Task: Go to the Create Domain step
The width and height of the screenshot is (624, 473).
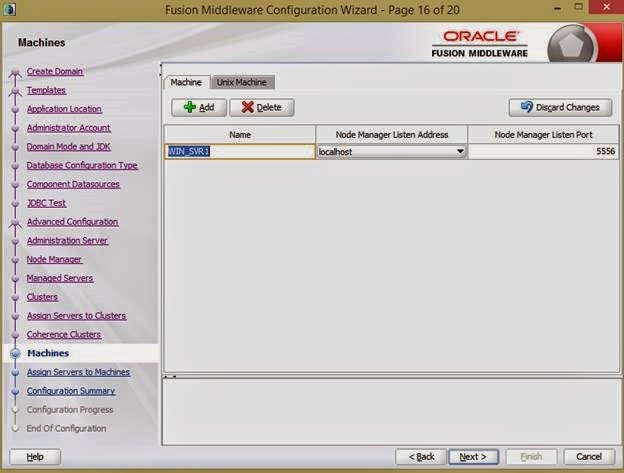Action: point(55,71)
